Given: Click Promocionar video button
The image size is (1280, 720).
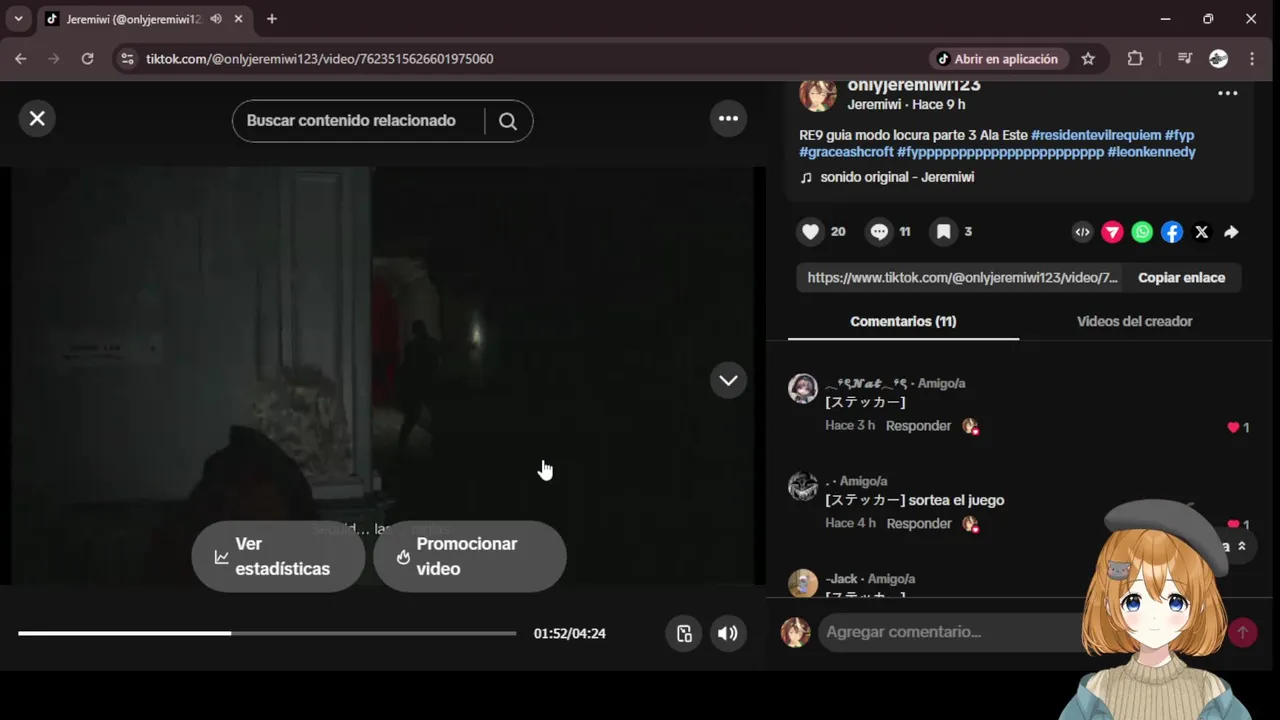Looking at the screenshot, I should pos(469,556).
